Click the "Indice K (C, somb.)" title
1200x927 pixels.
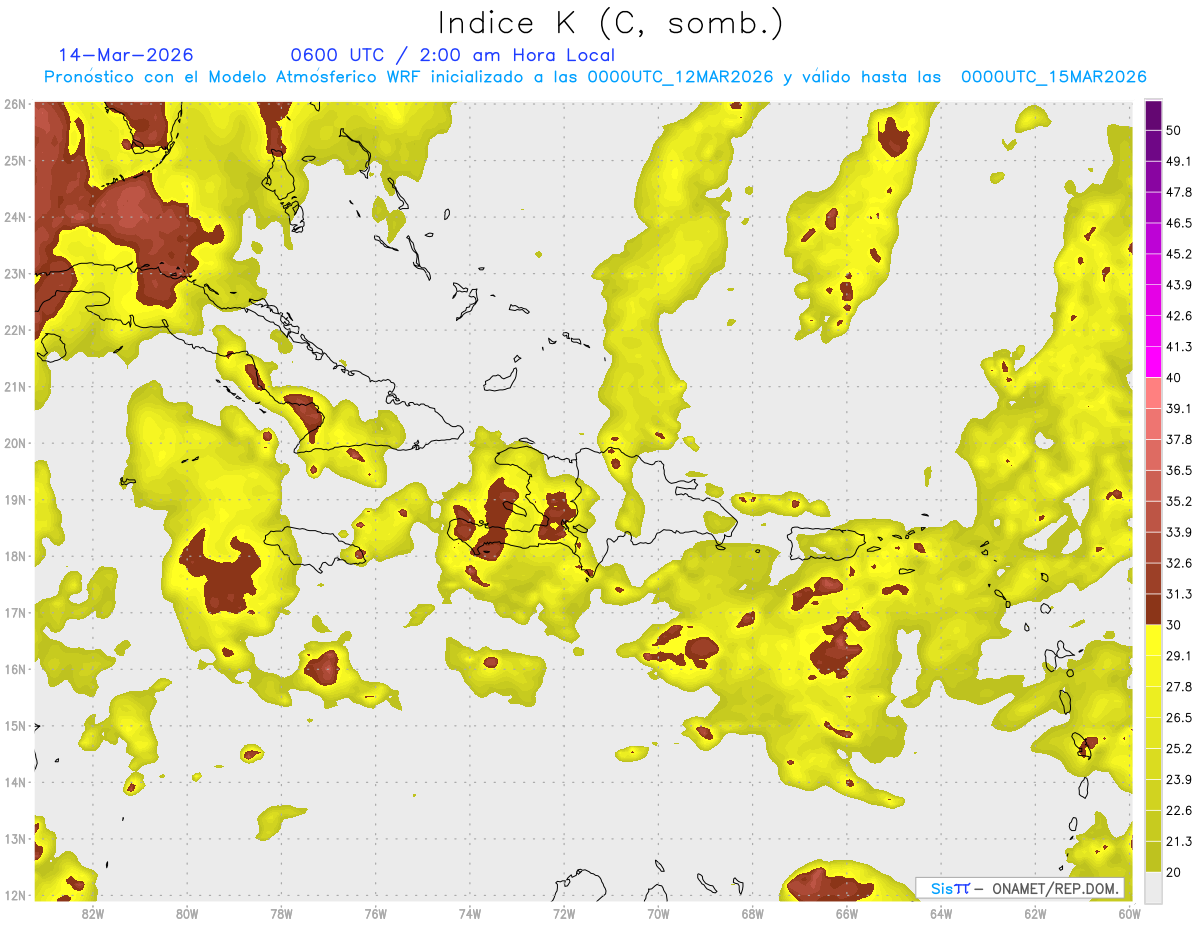pyautogui.click(x=610, y=23)
